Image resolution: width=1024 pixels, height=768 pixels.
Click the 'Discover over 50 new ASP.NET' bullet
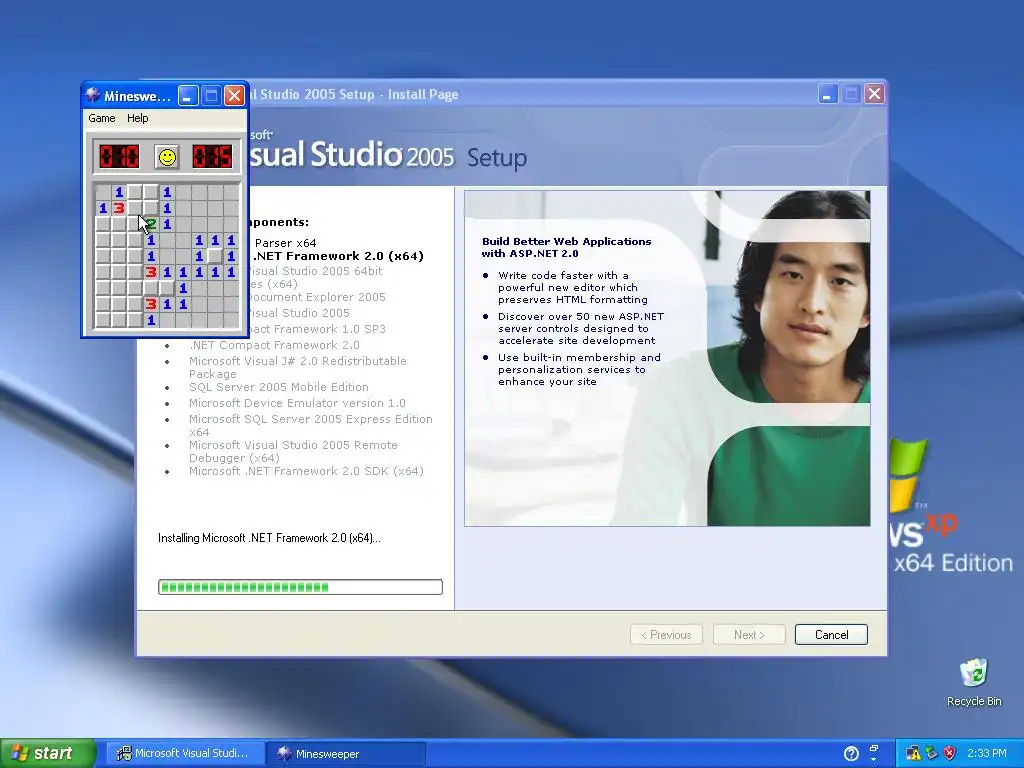click(581, 328)
